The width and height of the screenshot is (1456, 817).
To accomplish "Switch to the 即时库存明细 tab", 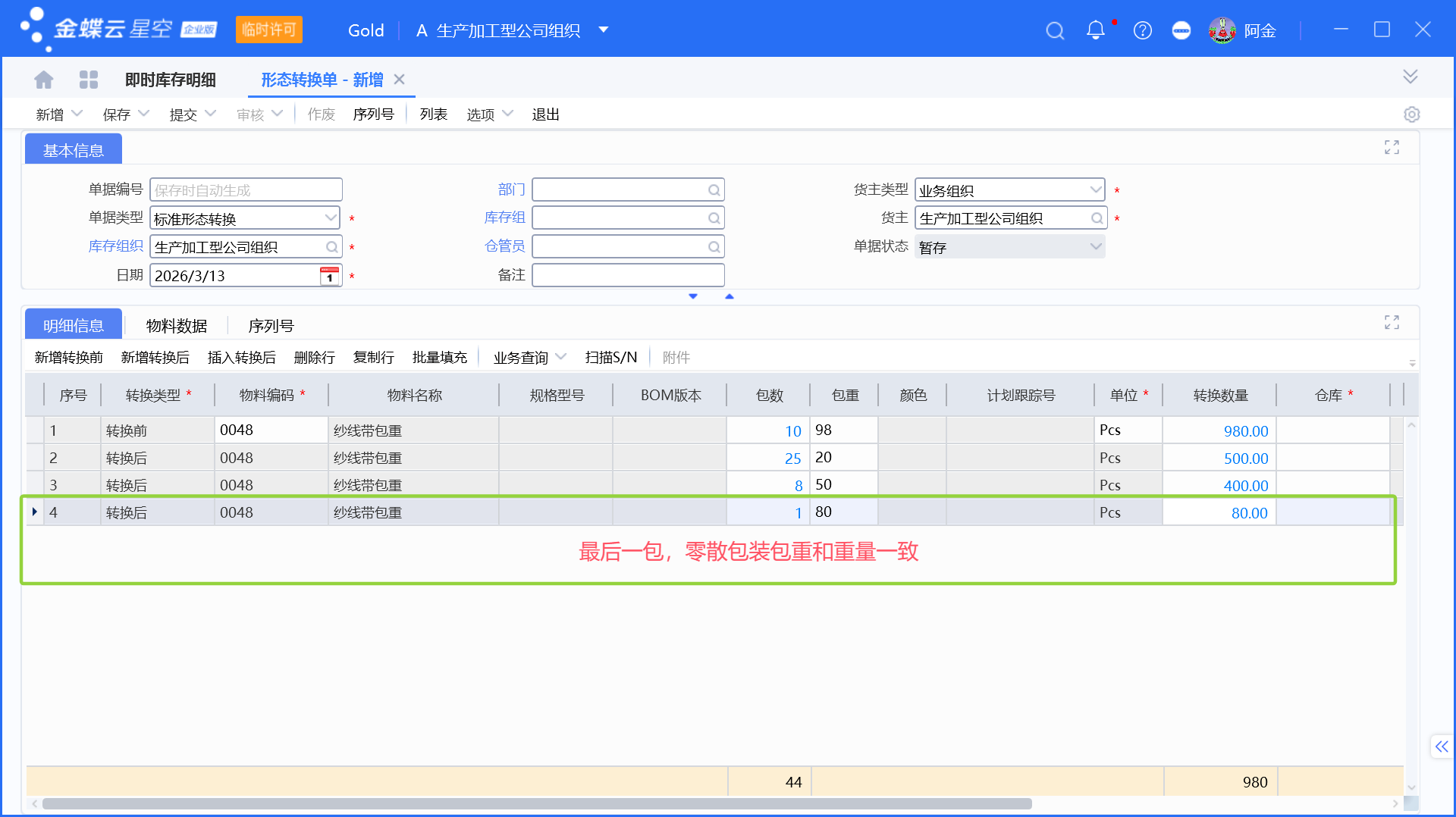I will 168,79.
